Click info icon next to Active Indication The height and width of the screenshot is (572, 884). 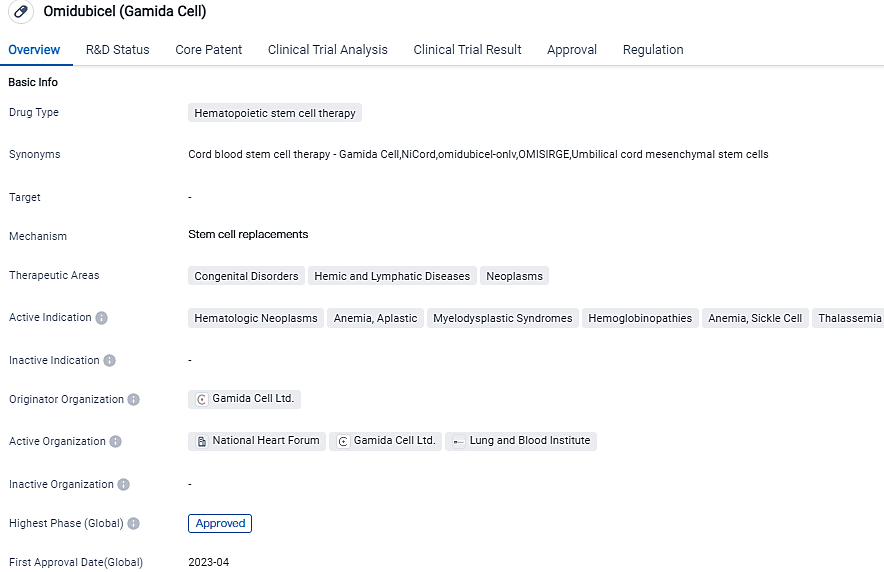[x=101, y=318]
